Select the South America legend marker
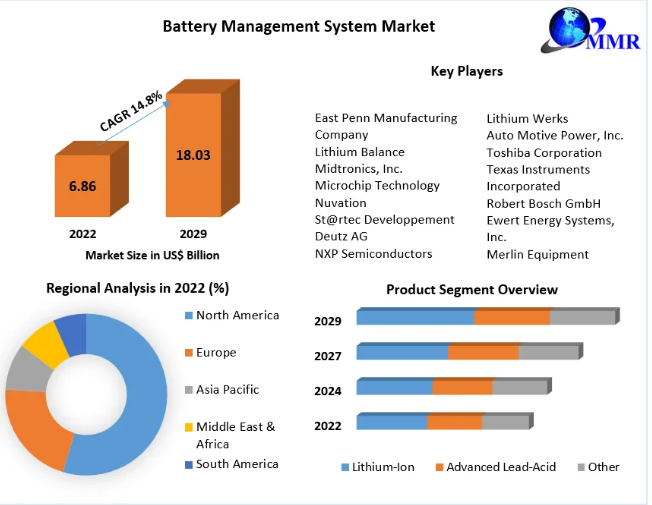This screenshot has width=652, height=505. pyautogui.click(x=186, y=464)
